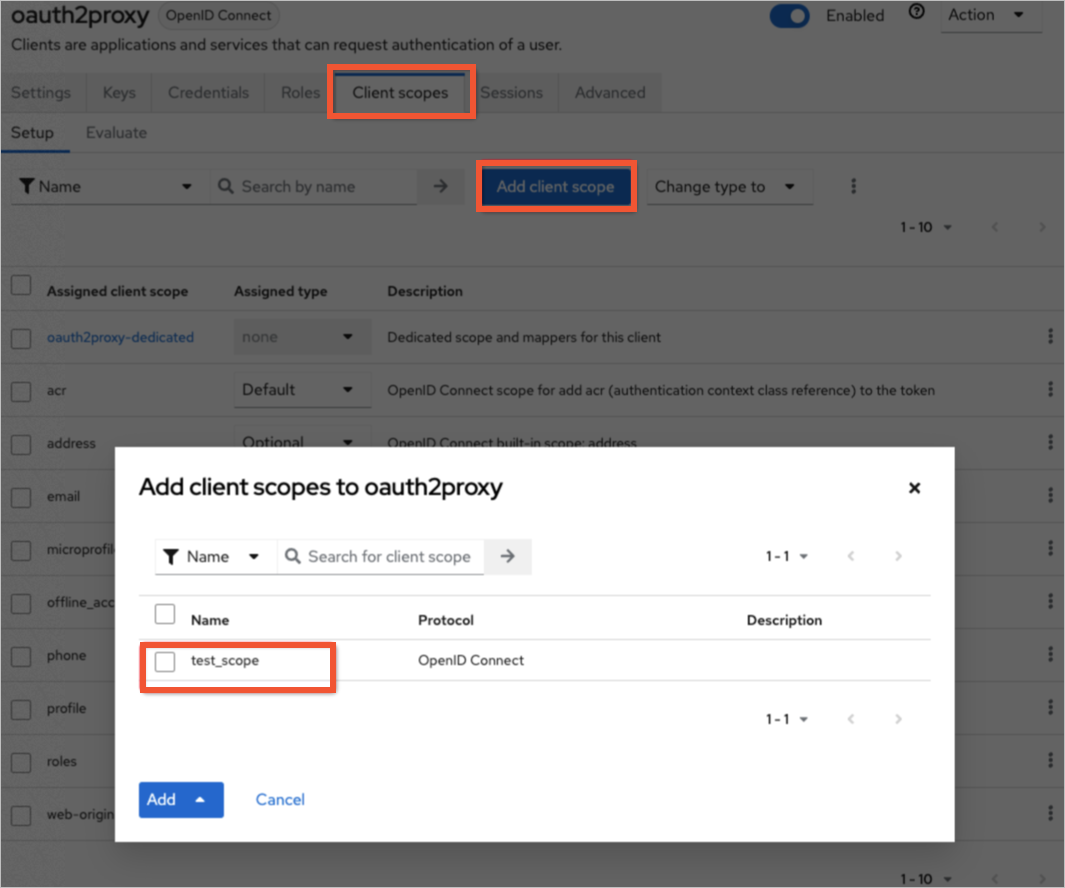Click the test_scope name text
1065x888 pixels.
225,660
